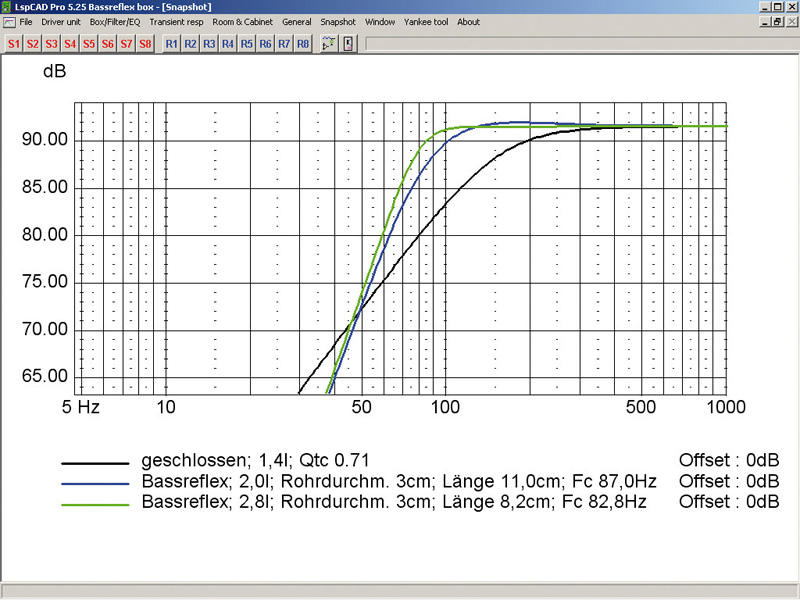Click the R2 recall button
The width and height of the screenshot is (800, 600).
pos(191,44)
